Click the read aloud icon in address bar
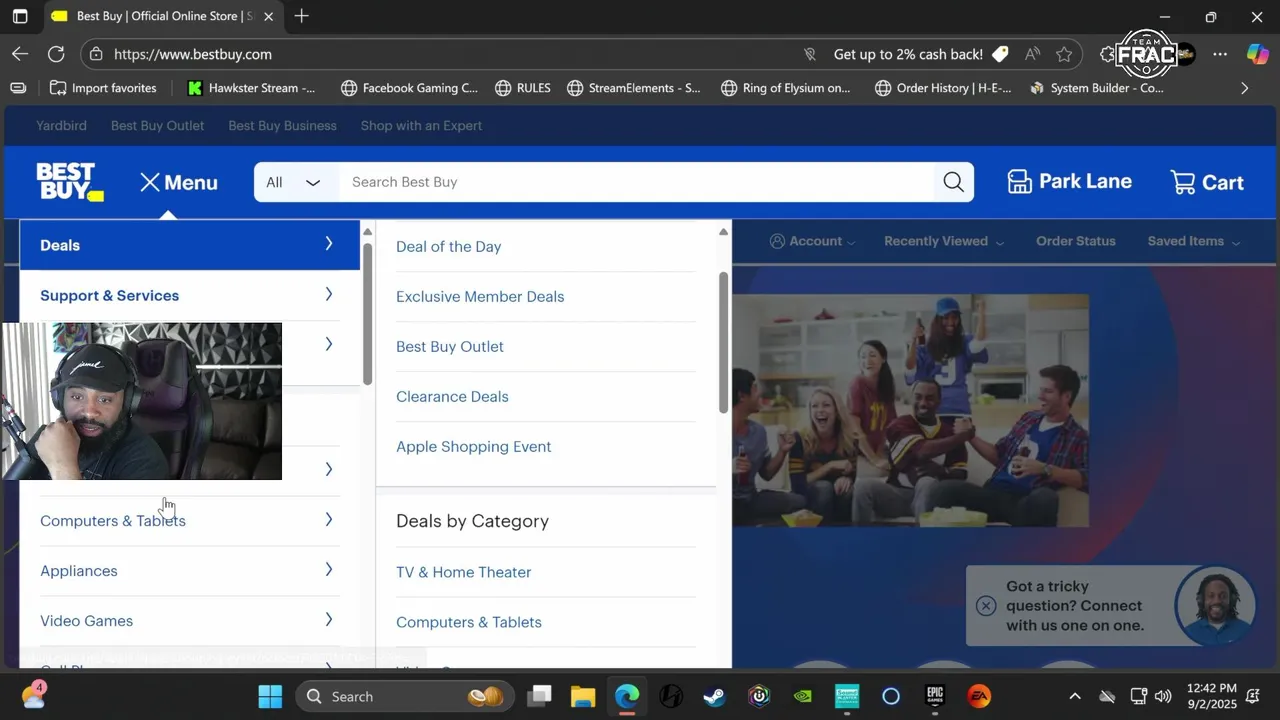 click(x=1032, y=54)
